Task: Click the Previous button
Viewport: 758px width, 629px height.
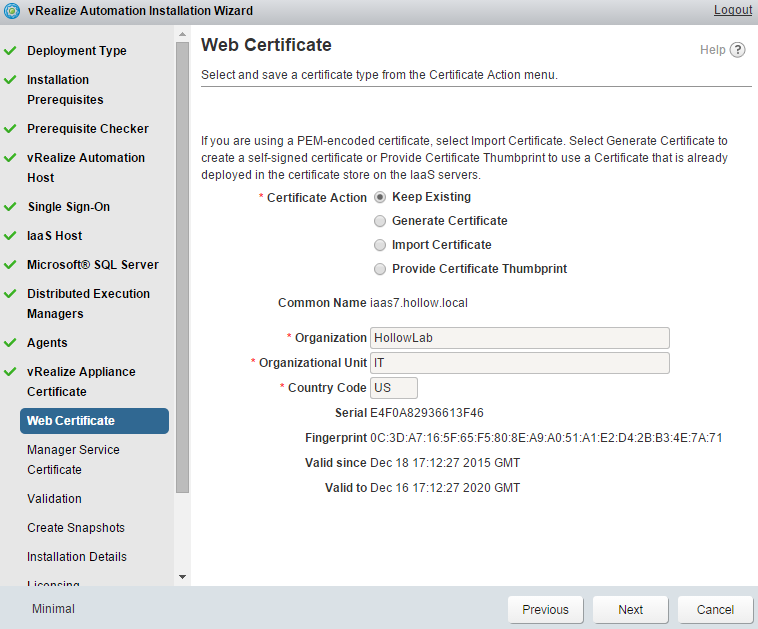Action: point(545,609)
